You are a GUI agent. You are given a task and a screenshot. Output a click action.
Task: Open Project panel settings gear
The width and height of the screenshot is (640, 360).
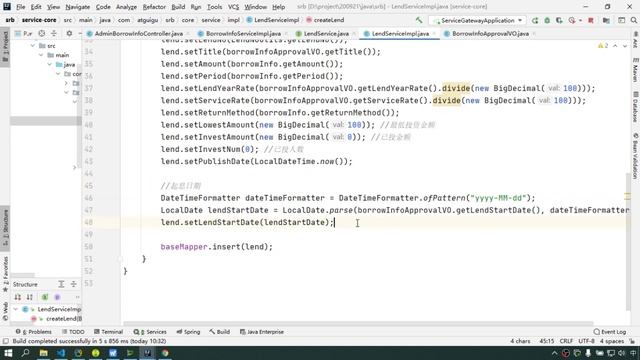(x=69, y=33)
